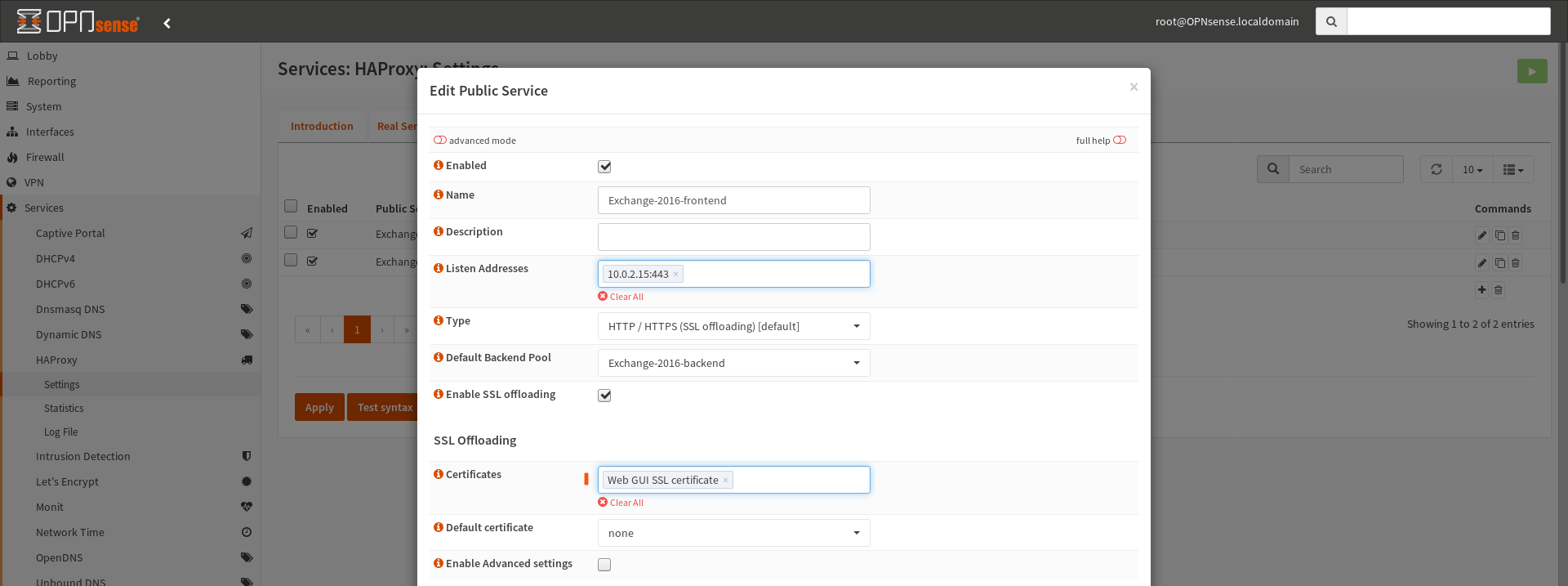The image size is (1568, 586).
Task: Click the plus icon to add service
Action: (x=1482, y=289)
